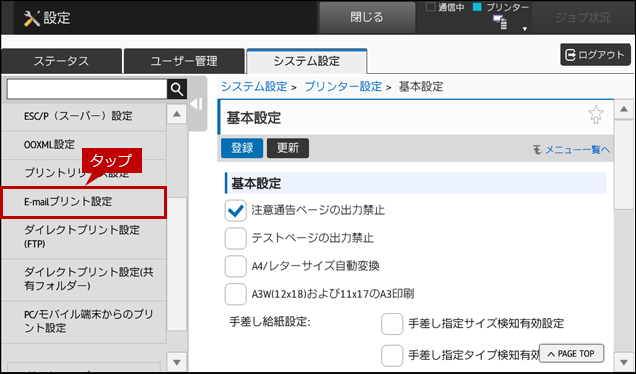This screenshot has height=374, width=636.
Task: Click the 閉じる button
Action: point(367,17)
